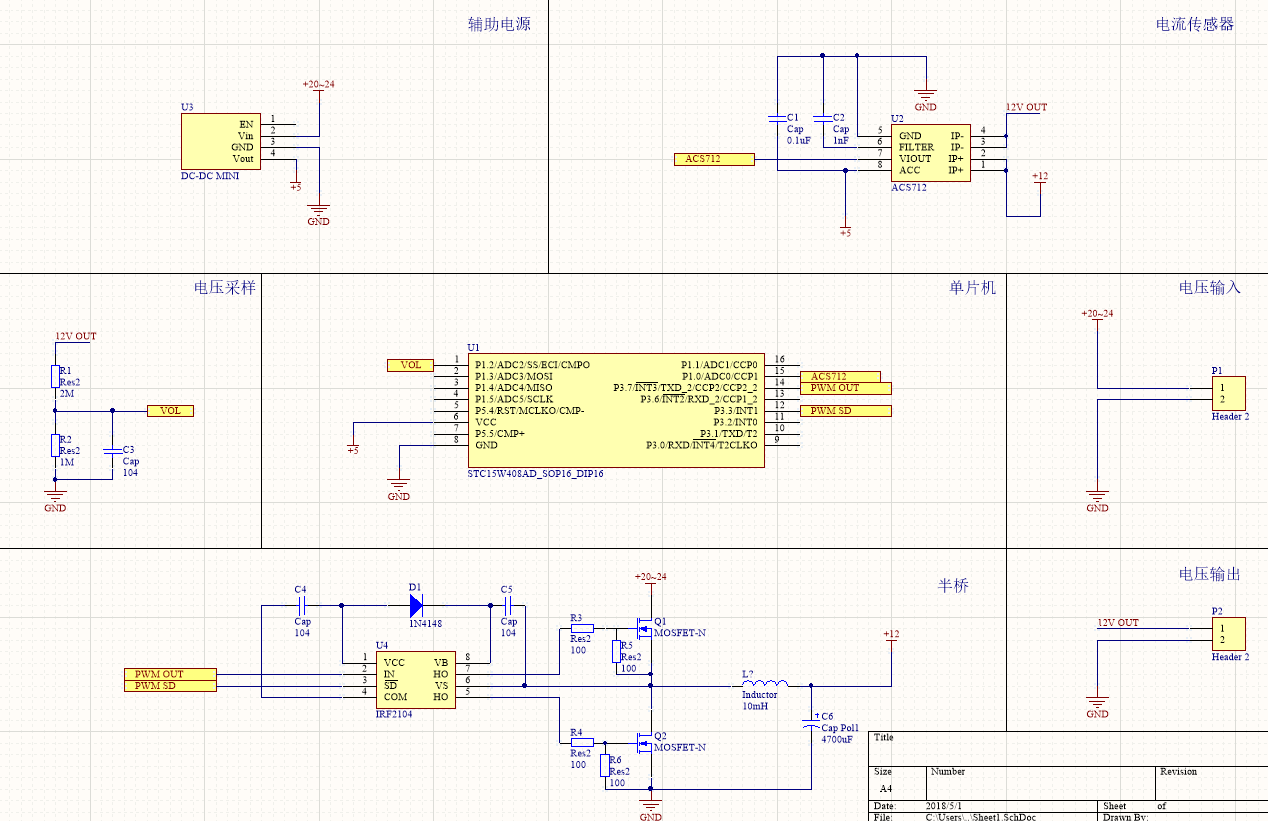This screenshot has width=1268, height=821.
Task: Select capacitor C2 1nF symbol
Action: pos(823,118)
